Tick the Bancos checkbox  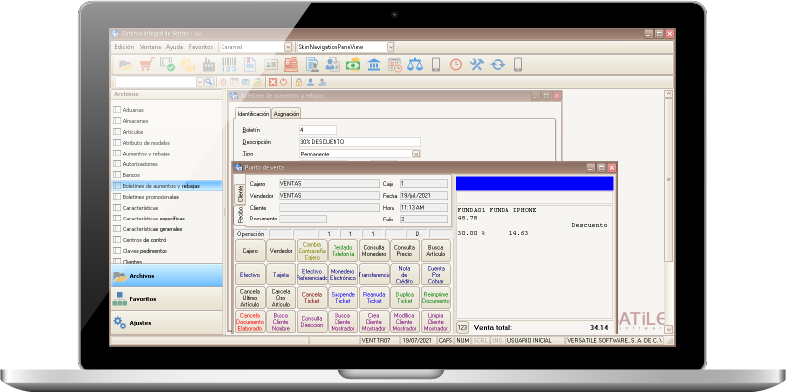coord(117,175)
